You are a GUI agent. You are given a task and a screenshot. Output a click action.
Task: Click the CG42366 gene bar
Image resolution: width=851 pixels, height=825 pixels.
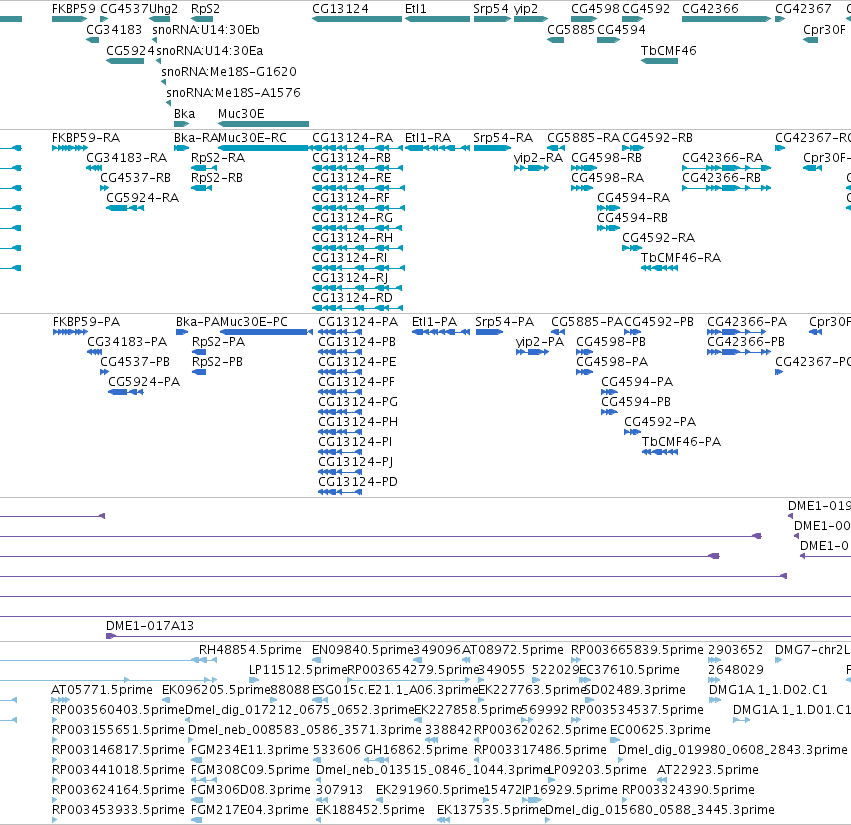click(x=726, y=20)
